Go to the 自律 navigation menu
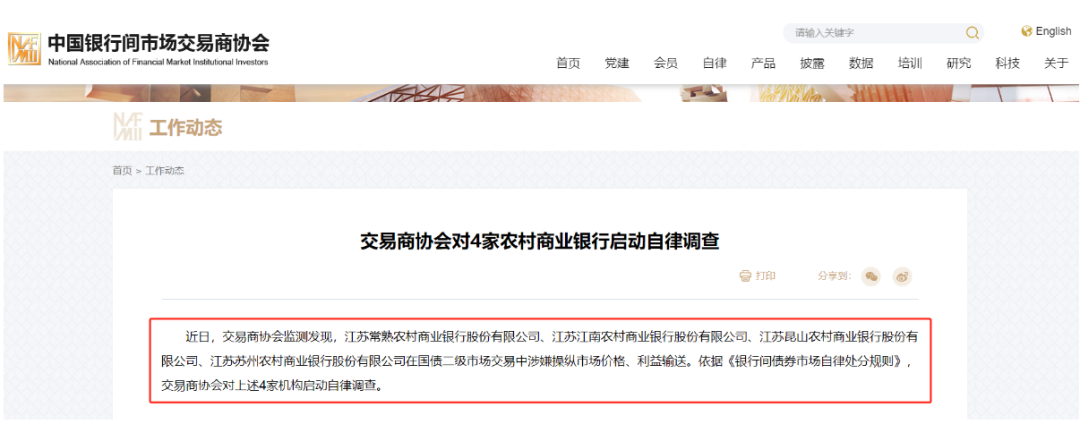 (x=715, y=63)
